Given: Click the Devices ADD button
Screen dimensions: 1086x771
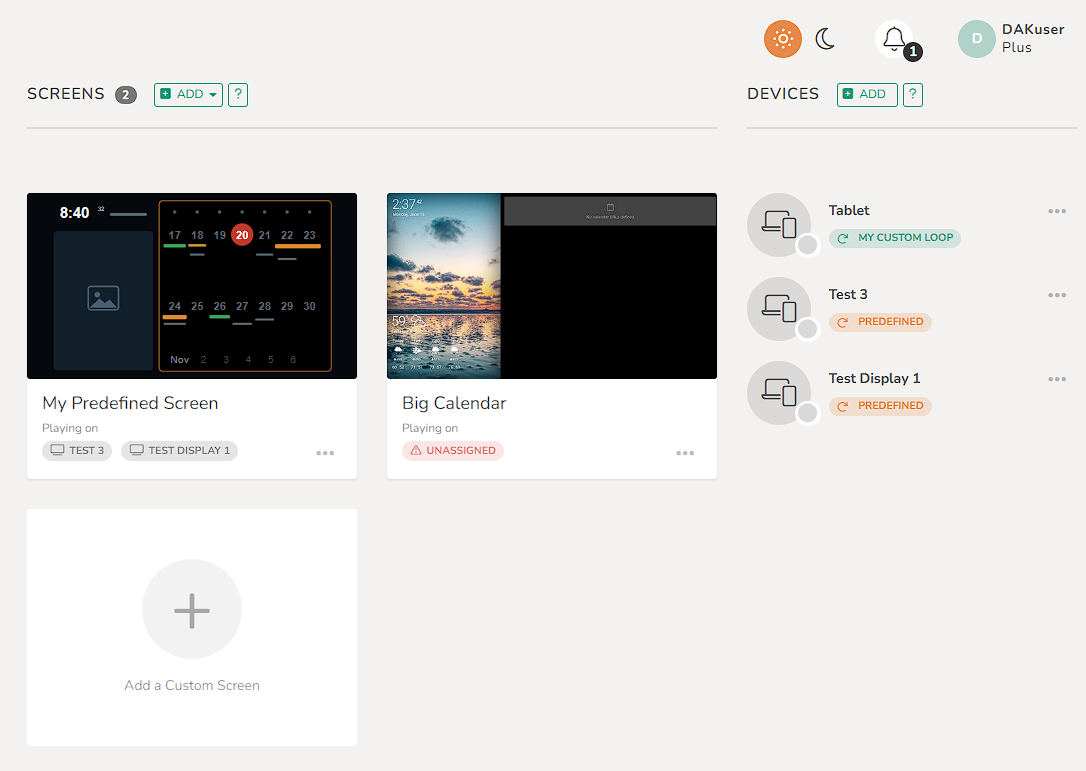Looking at the screenshot, I should [x=867, y=94].
